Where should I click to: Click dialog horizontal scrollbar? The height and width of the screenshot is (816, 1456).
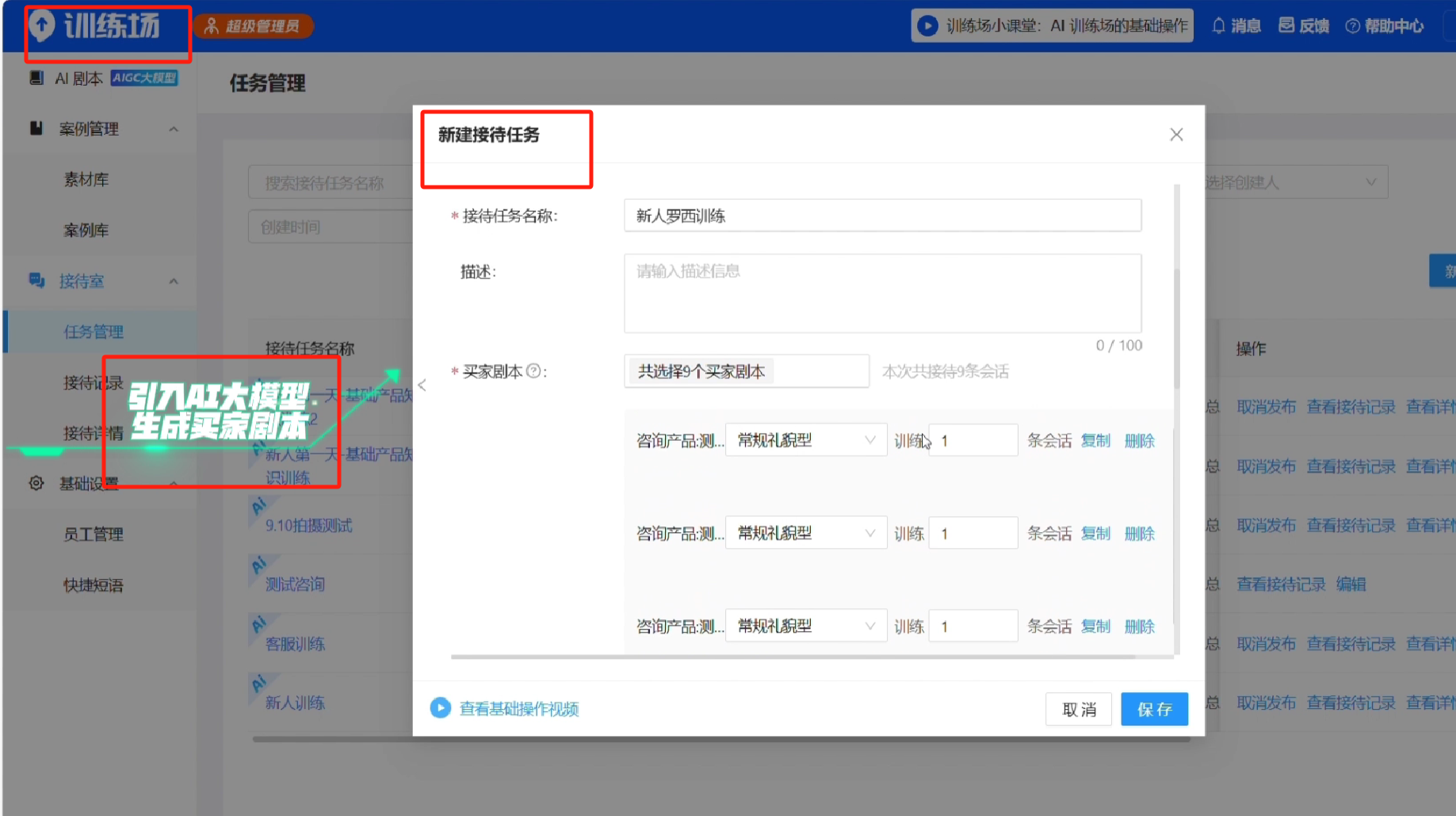click(x=793, y=657)
